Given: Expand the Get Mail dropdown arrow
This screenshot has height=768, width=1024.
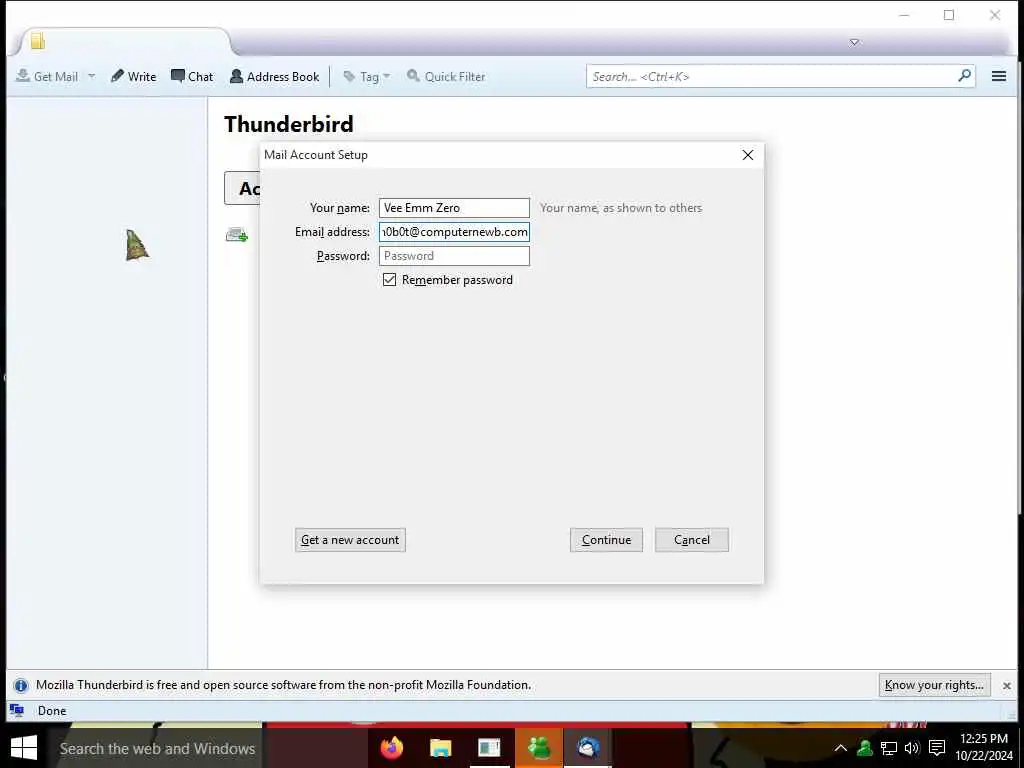Looking at the screenshot, I should pyautogui.click(x=91, y=76).
